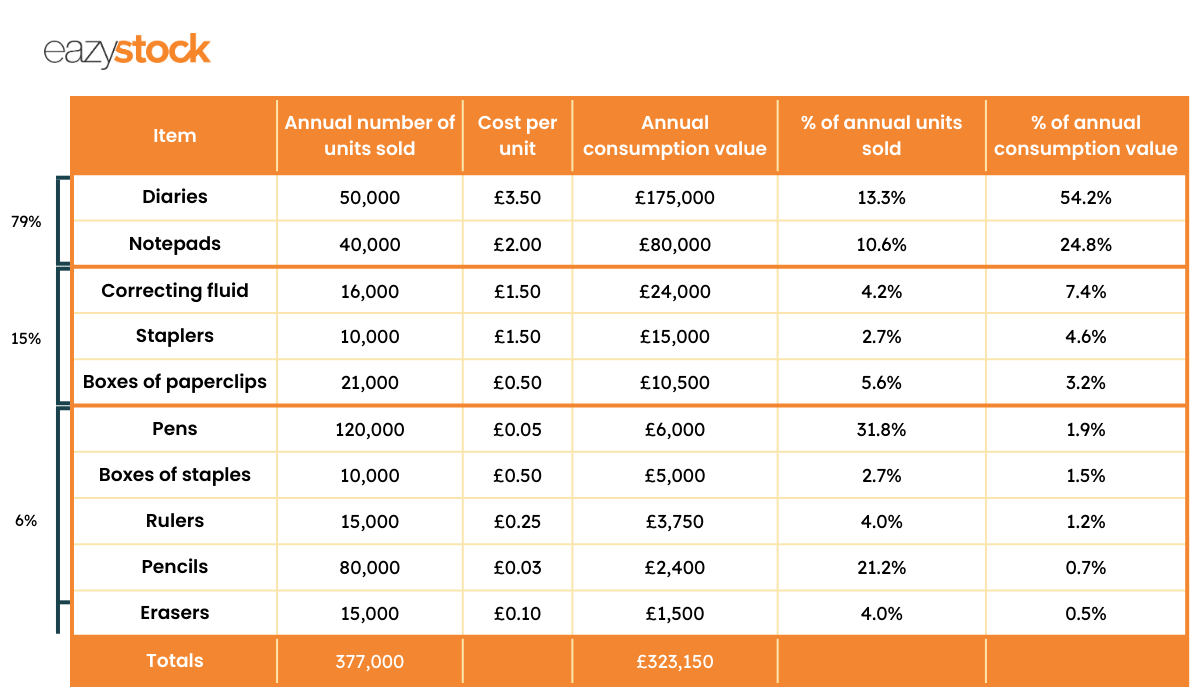Click the Rulers consumption value £3,750
Screen dimensions: 1200x700
click(675, 522)
